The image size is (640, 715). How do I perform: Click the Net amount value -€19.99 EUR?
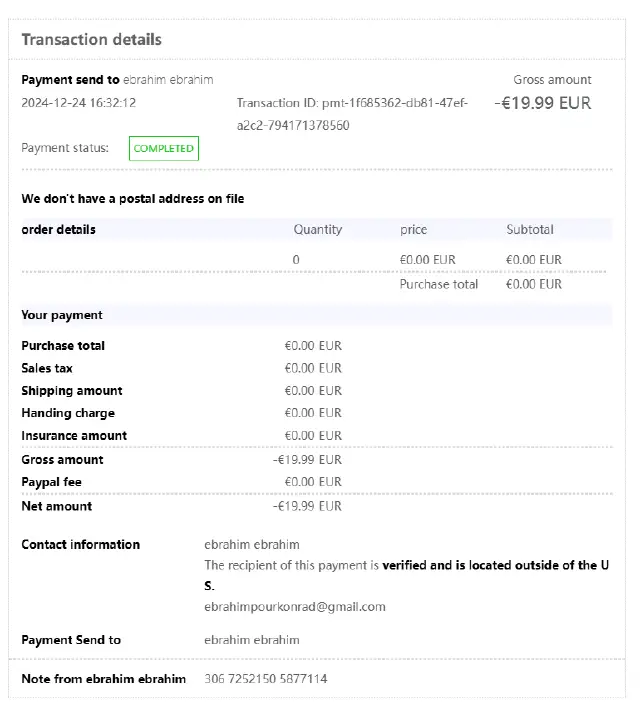click(307, 507)
